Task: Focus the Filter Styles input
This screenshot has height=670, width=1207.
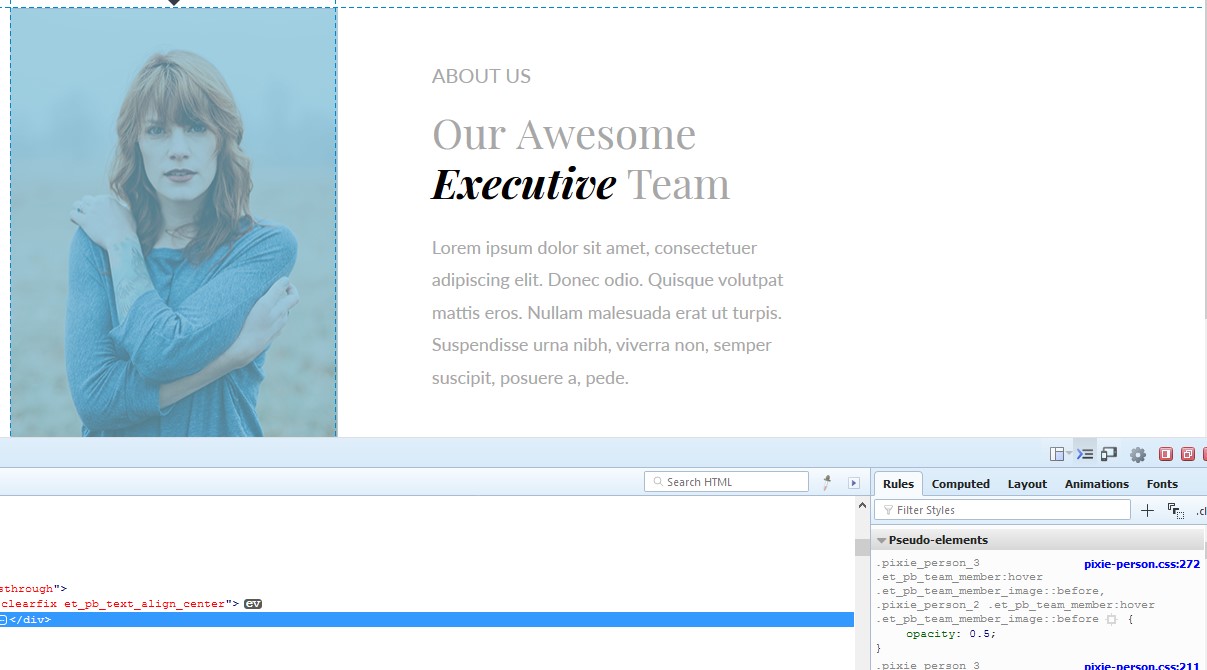Action: coord(1005,510)
